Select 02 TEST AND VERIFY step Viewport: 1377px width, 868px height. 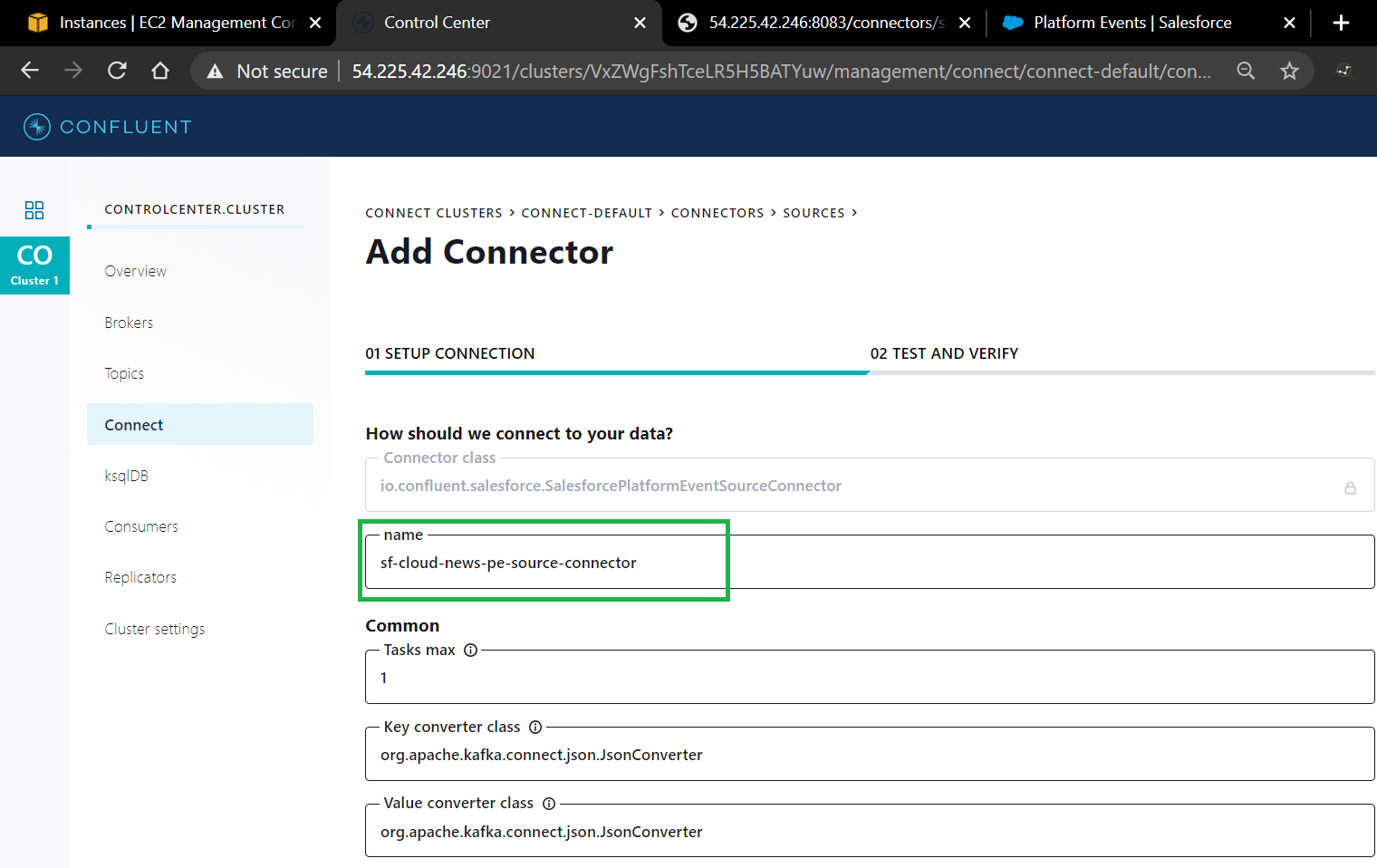944,353
